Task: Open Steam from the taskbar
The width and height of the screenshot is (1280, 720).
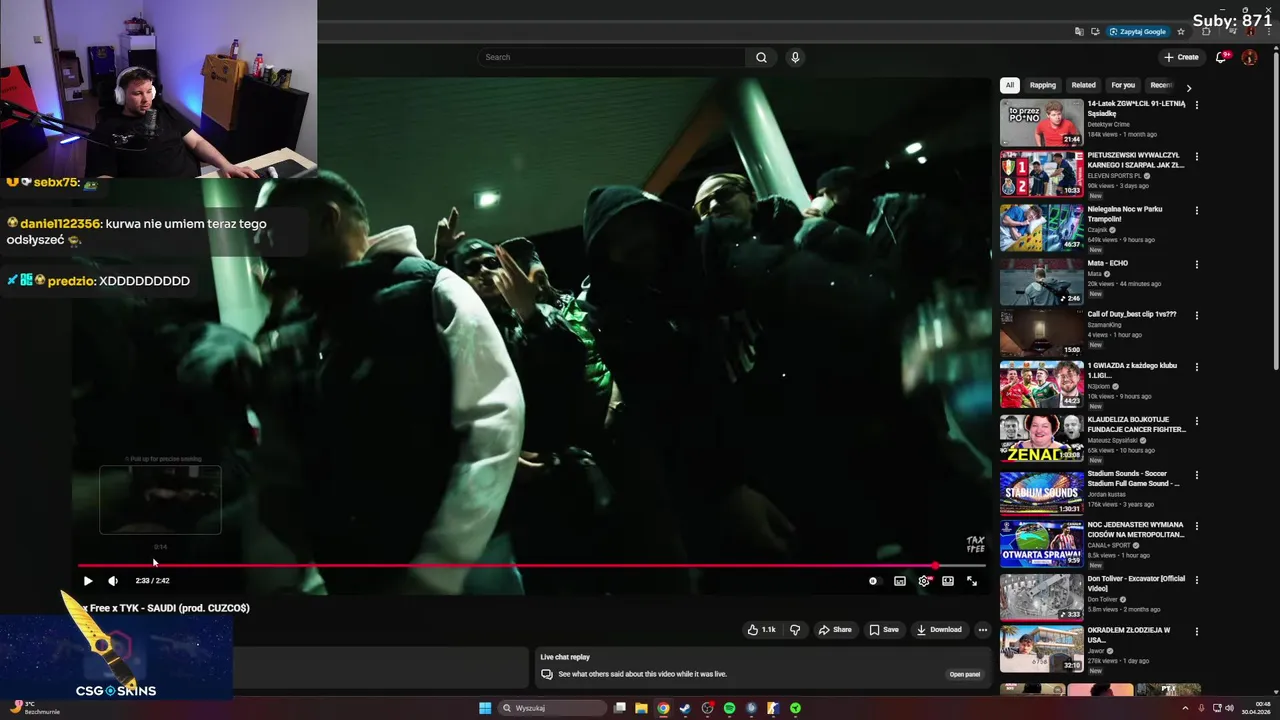Action: point(685,708)
